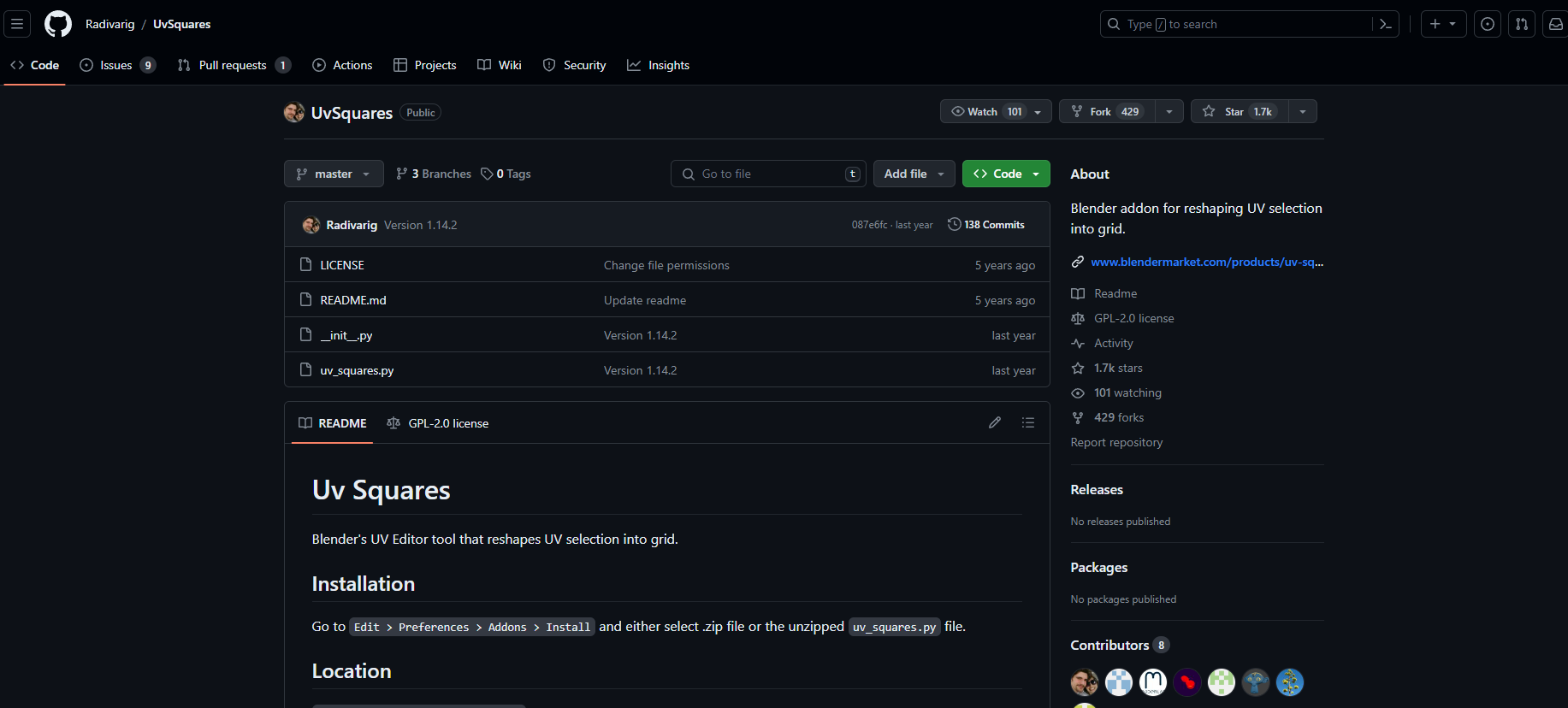1568x708 pixels.
Task: Click the LICENSE file icon
Action: tap(305, 265)
